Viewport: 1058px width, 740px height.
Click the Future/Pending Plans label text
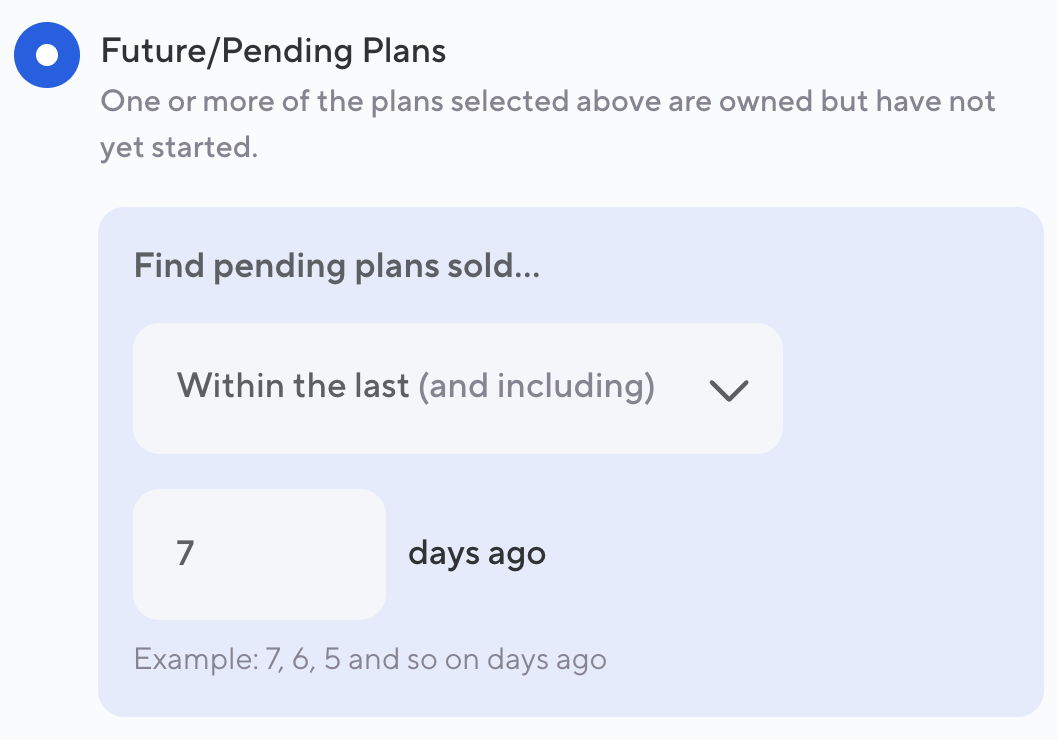coord(273,51)
